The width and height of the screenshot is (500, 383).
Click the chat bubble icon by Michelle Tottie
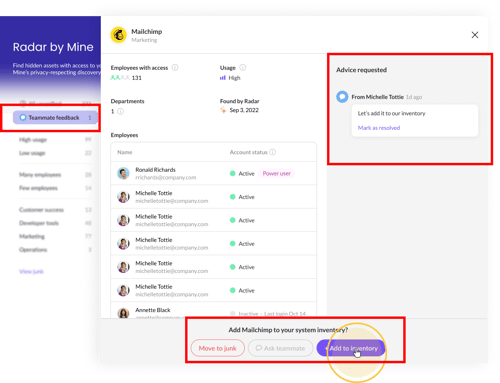(342, 97)
